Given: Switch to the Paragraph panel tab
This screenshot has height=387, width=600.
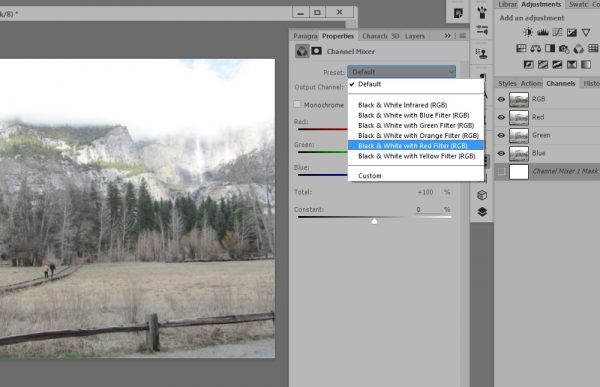Looking at the screenshot, I should 305,36.
